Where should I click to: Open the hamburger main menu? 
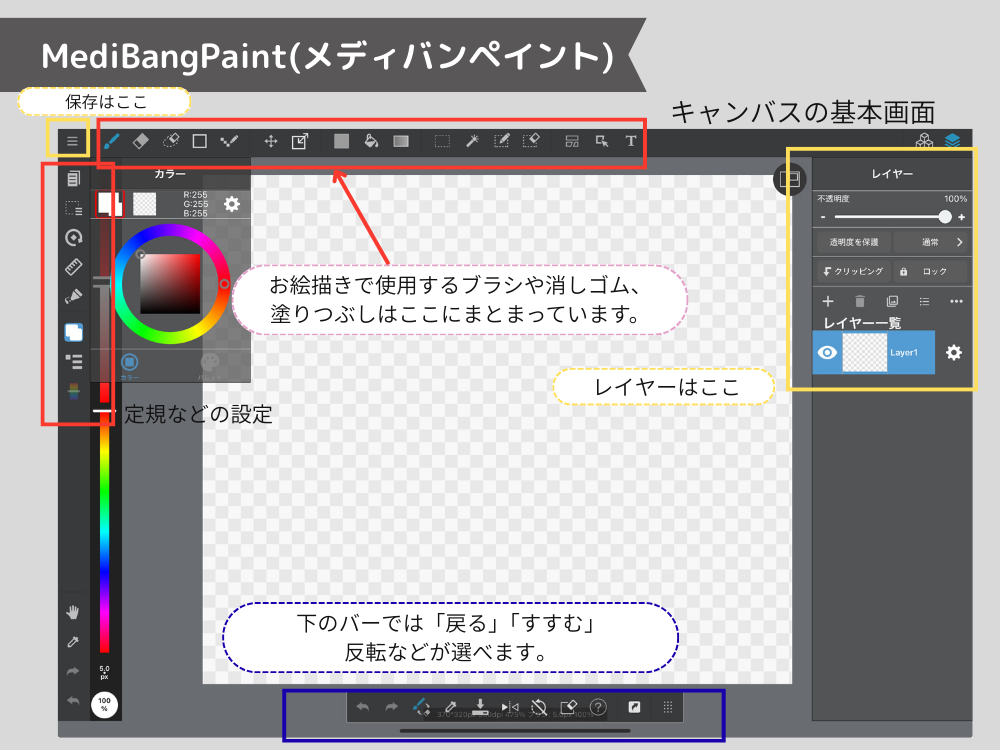click(72, 141)
